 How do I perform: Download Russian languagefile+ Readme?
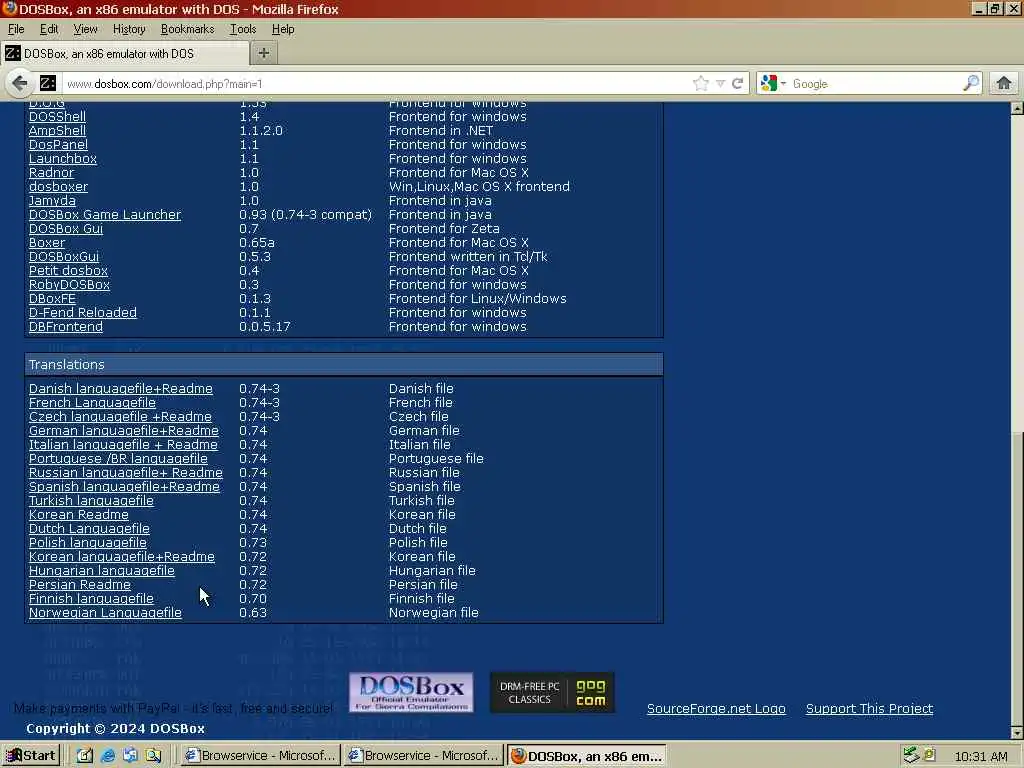click(125, 473)
